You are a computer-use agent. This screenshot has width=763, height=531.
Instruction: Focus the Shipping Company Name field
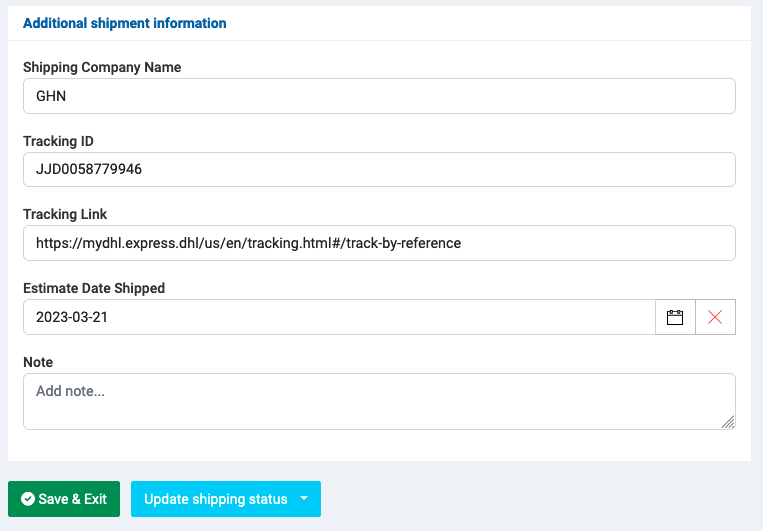[379, 96]
